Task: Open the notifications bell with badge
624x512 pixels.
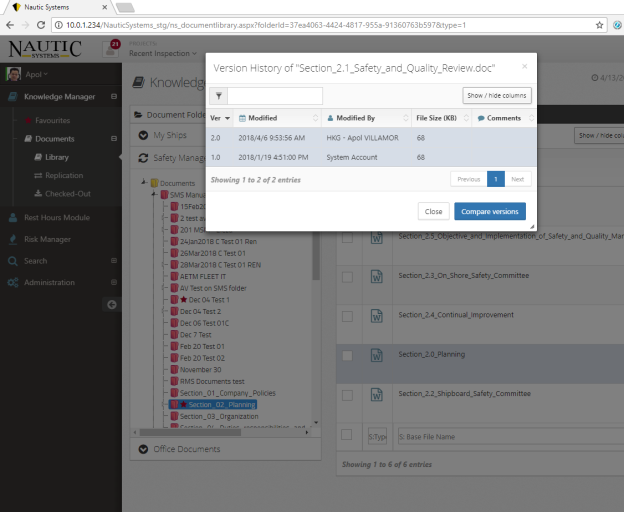Action: (112, 48)
